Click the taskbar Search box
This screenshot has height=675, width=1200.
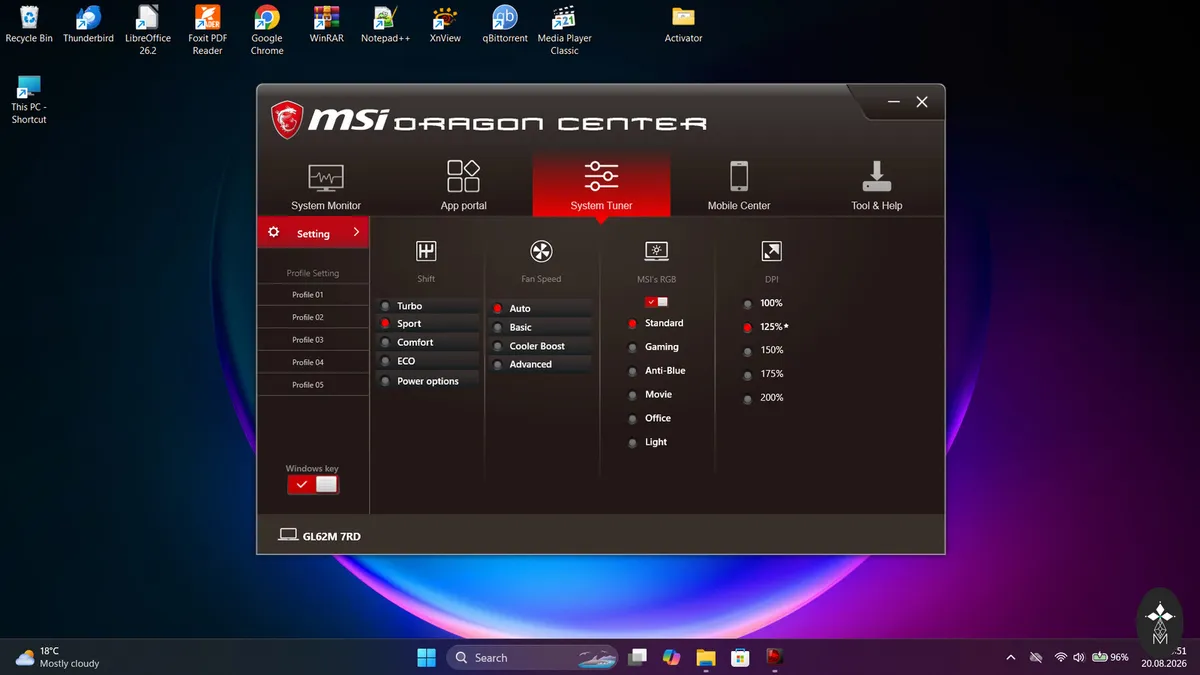pyautogui.click(x=533, y=657)
